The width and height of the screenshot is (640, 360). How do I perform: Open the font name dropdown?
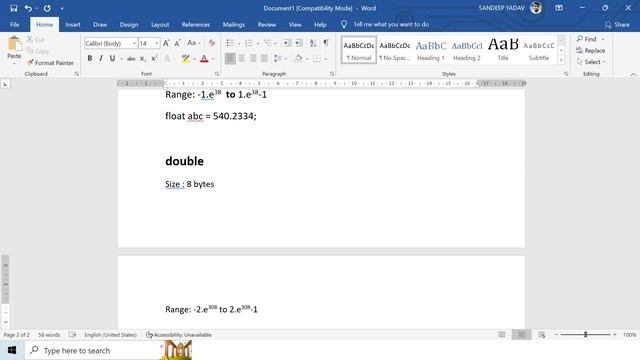(134, 43)
